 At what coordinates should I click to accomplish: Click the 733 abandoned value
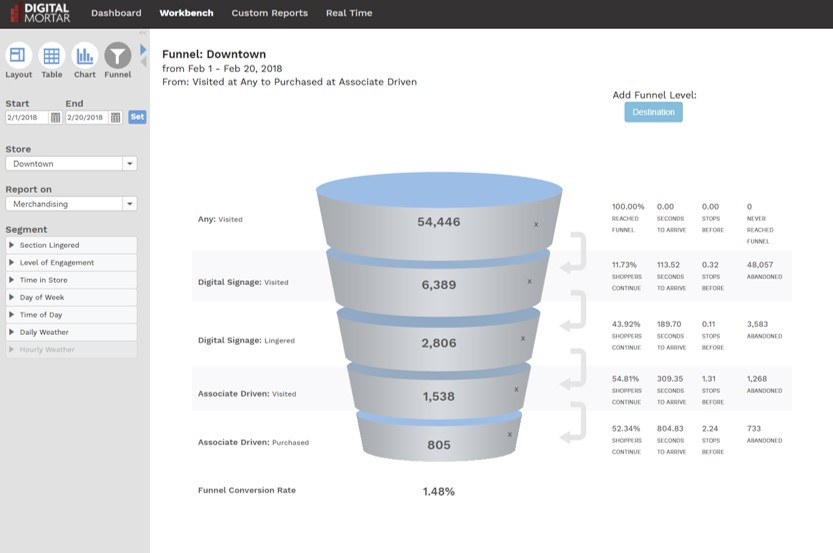(754, 428)
